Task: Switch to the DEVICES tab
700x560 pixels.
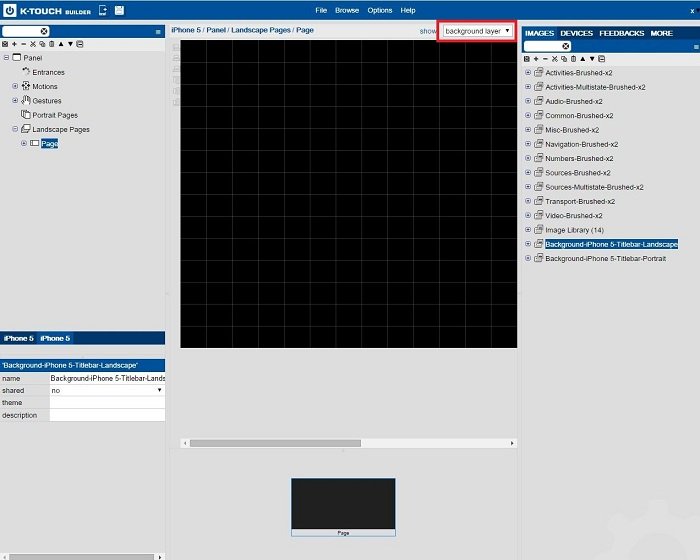Action: [x=576, y=33]
